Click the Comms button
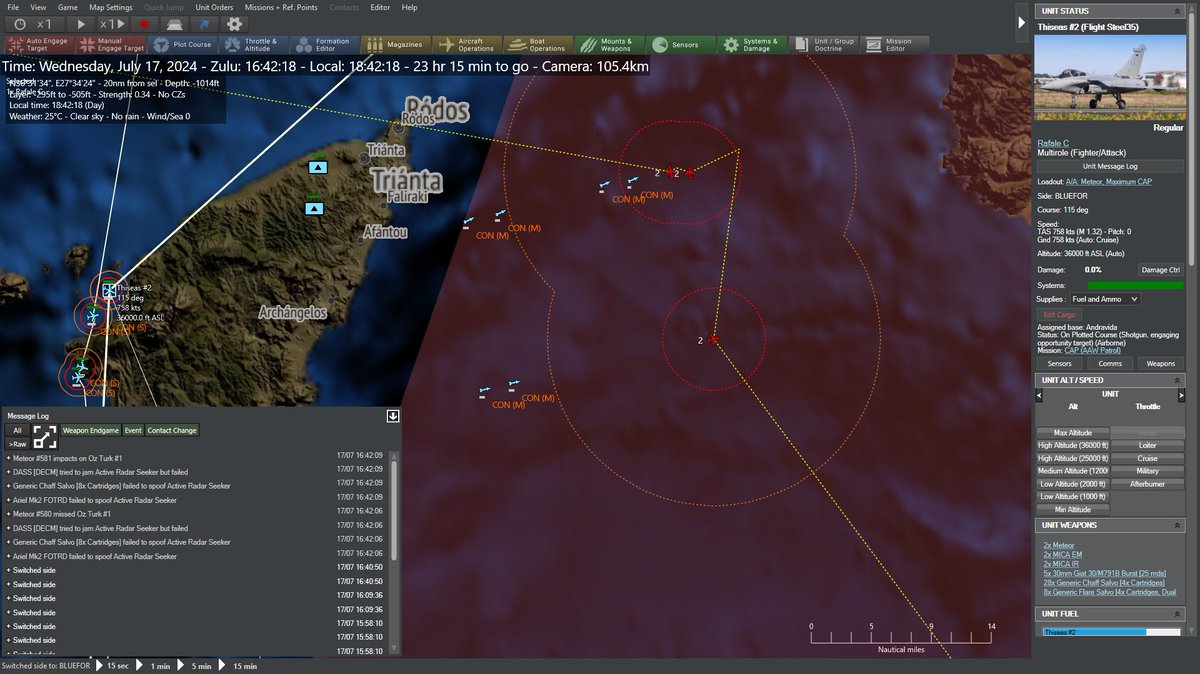 [1110, 364]
